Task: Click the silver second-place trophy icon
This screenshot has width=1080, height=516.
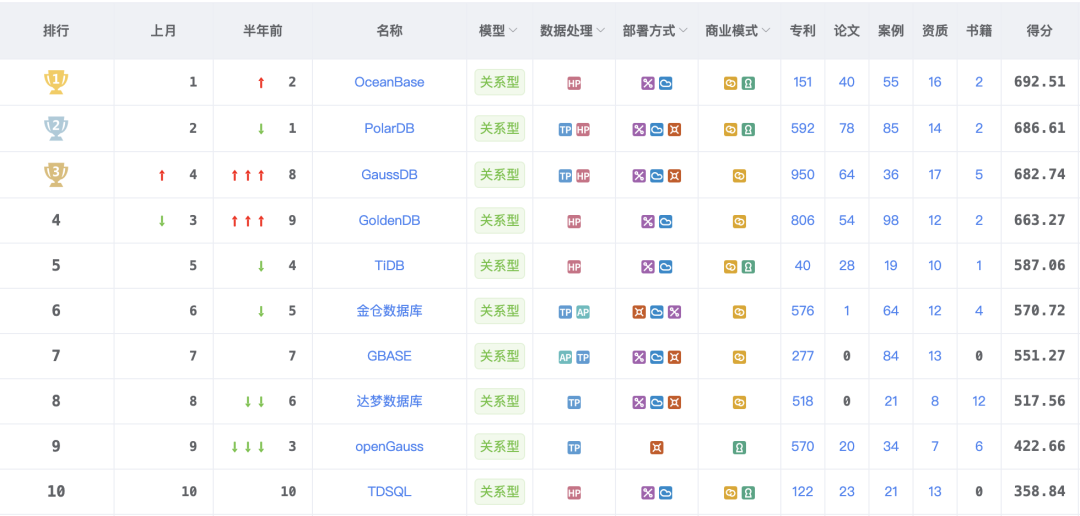Action: (x=56, y=128)
